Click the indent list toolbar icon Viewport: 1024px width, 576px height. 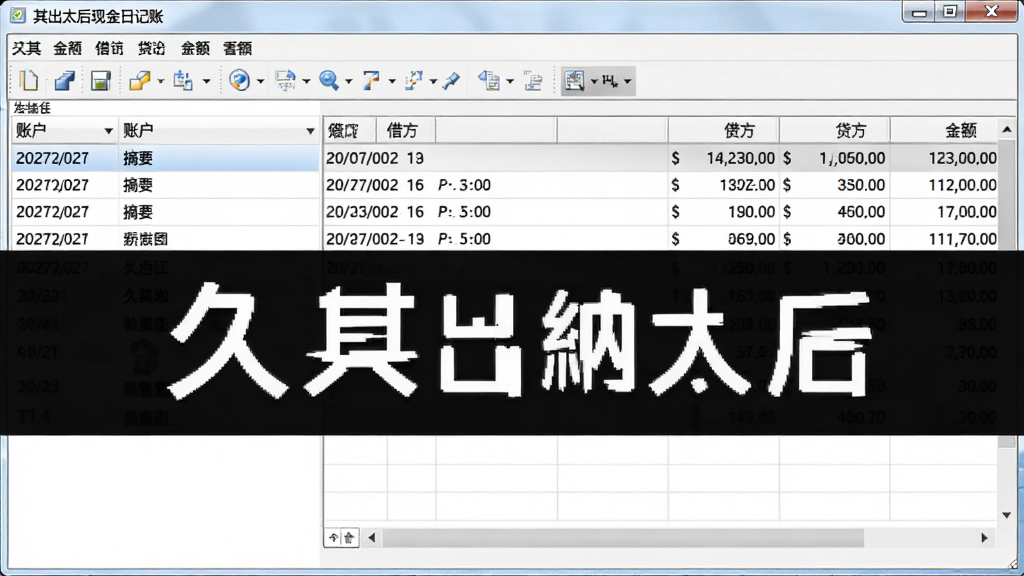[489, 81]
